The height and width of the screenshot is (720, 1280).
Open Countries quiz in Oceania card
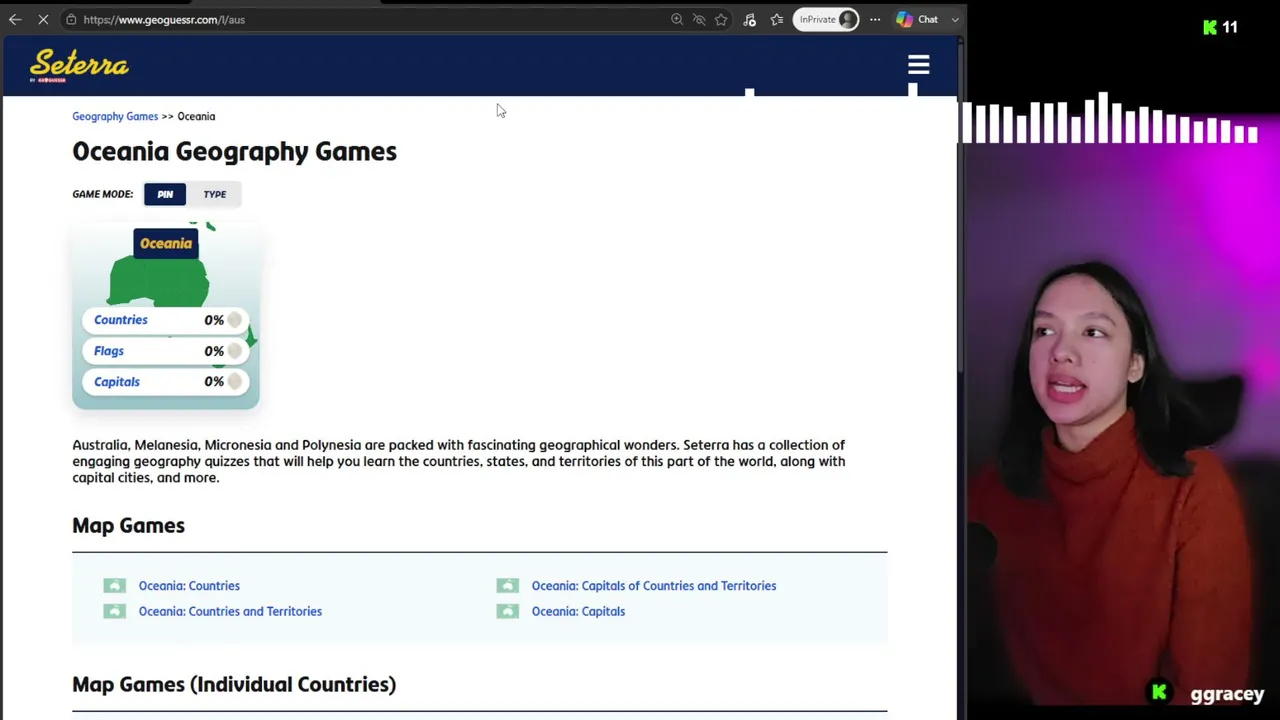[121, 320]
